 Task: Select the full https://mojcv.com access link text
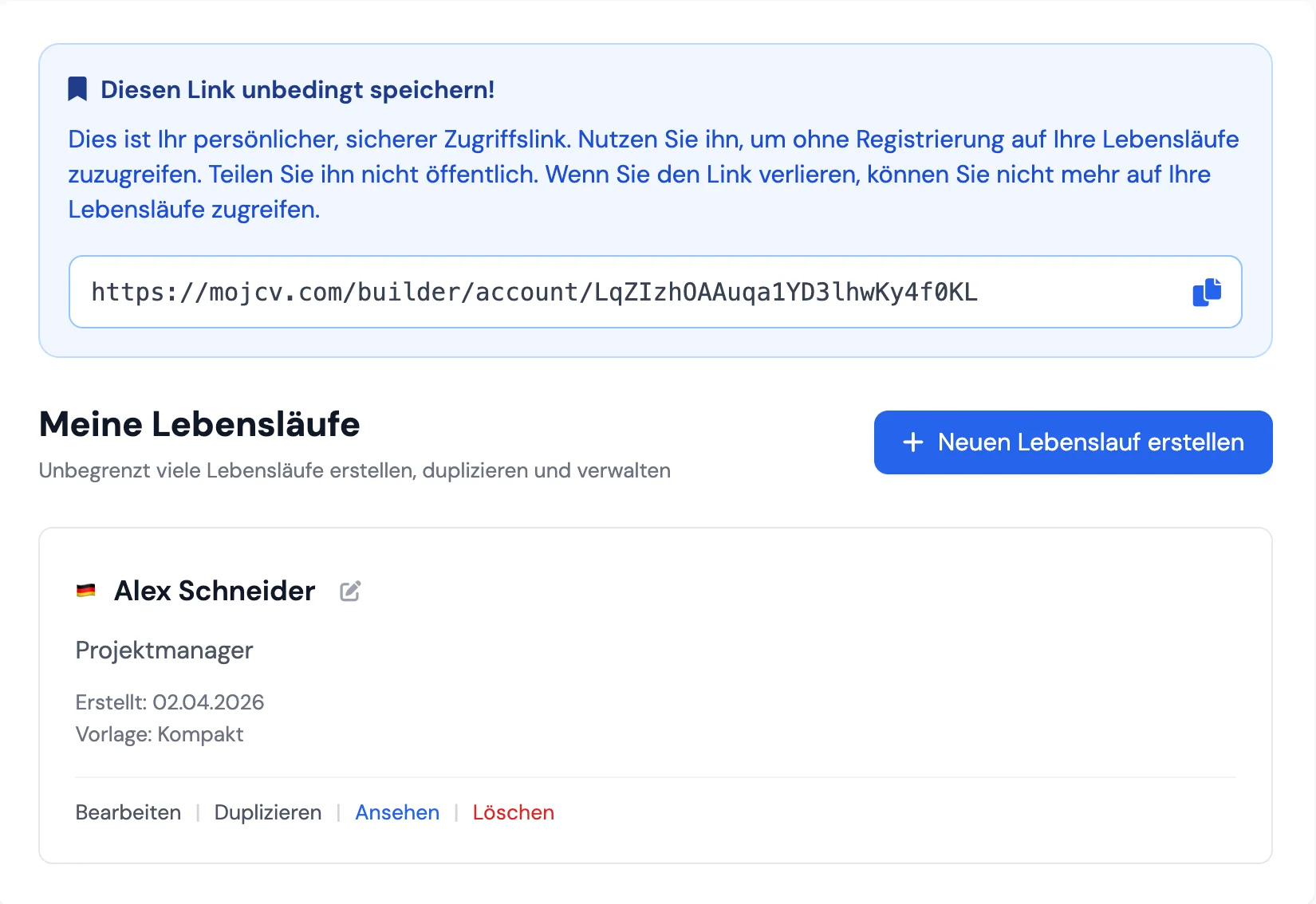tap(534, 292)
